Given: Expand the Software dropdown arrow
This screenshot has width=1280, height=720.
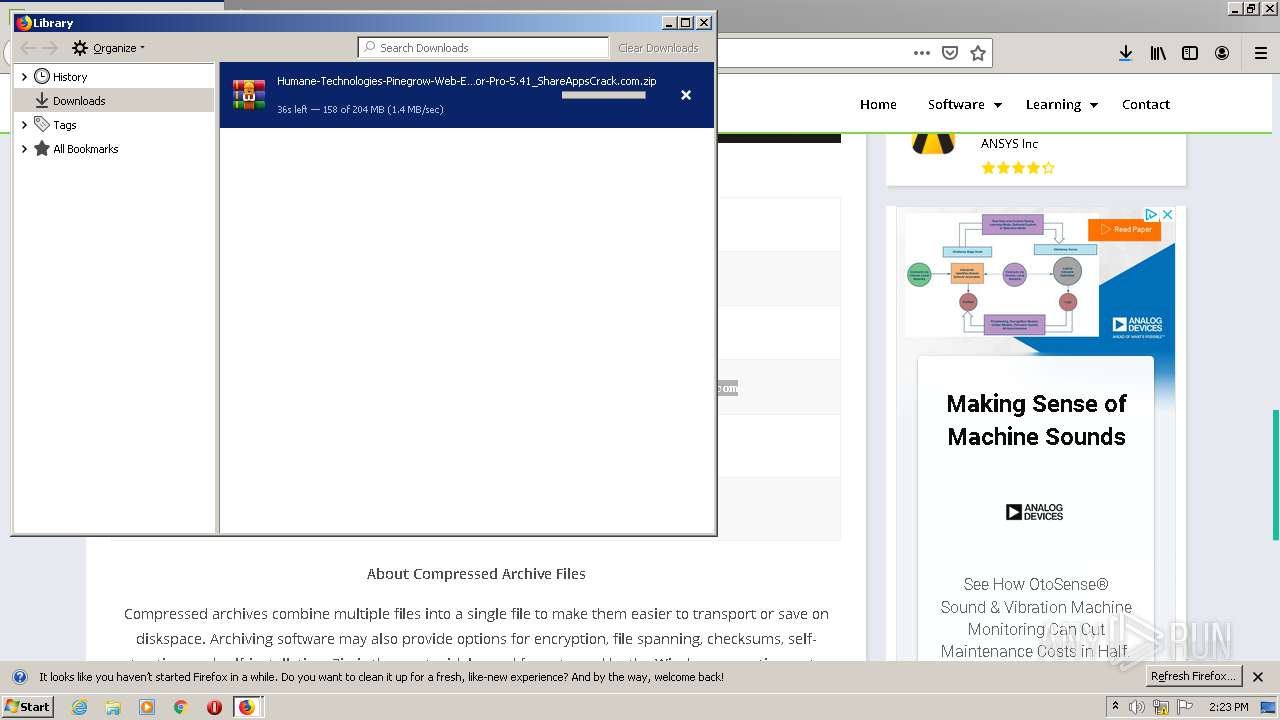Looking at the screenshot, I should [996, 105].
